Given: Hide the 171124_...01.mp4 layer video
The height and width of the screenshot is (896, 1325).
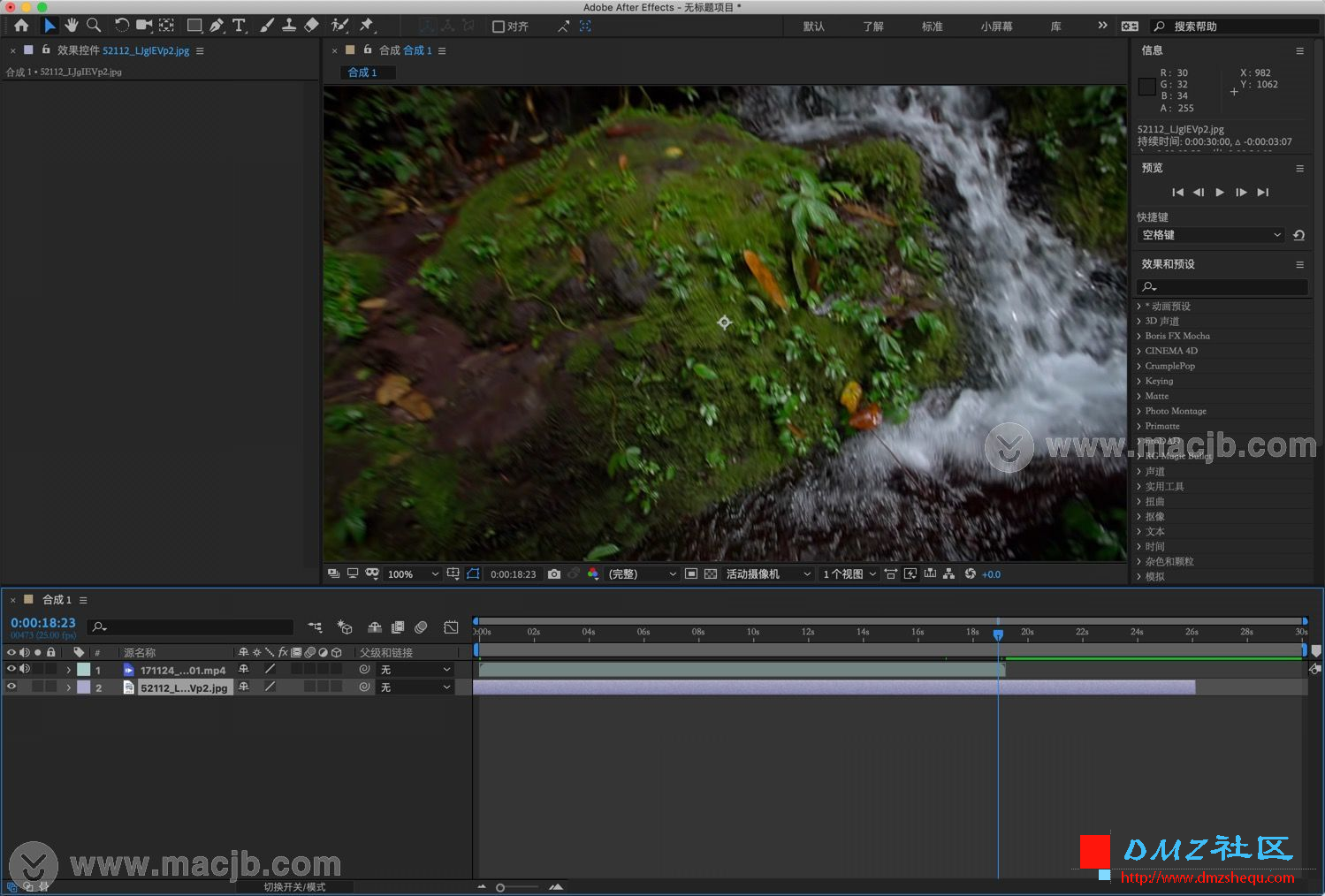Looking at the screenshot, I should tap(11, 670).
